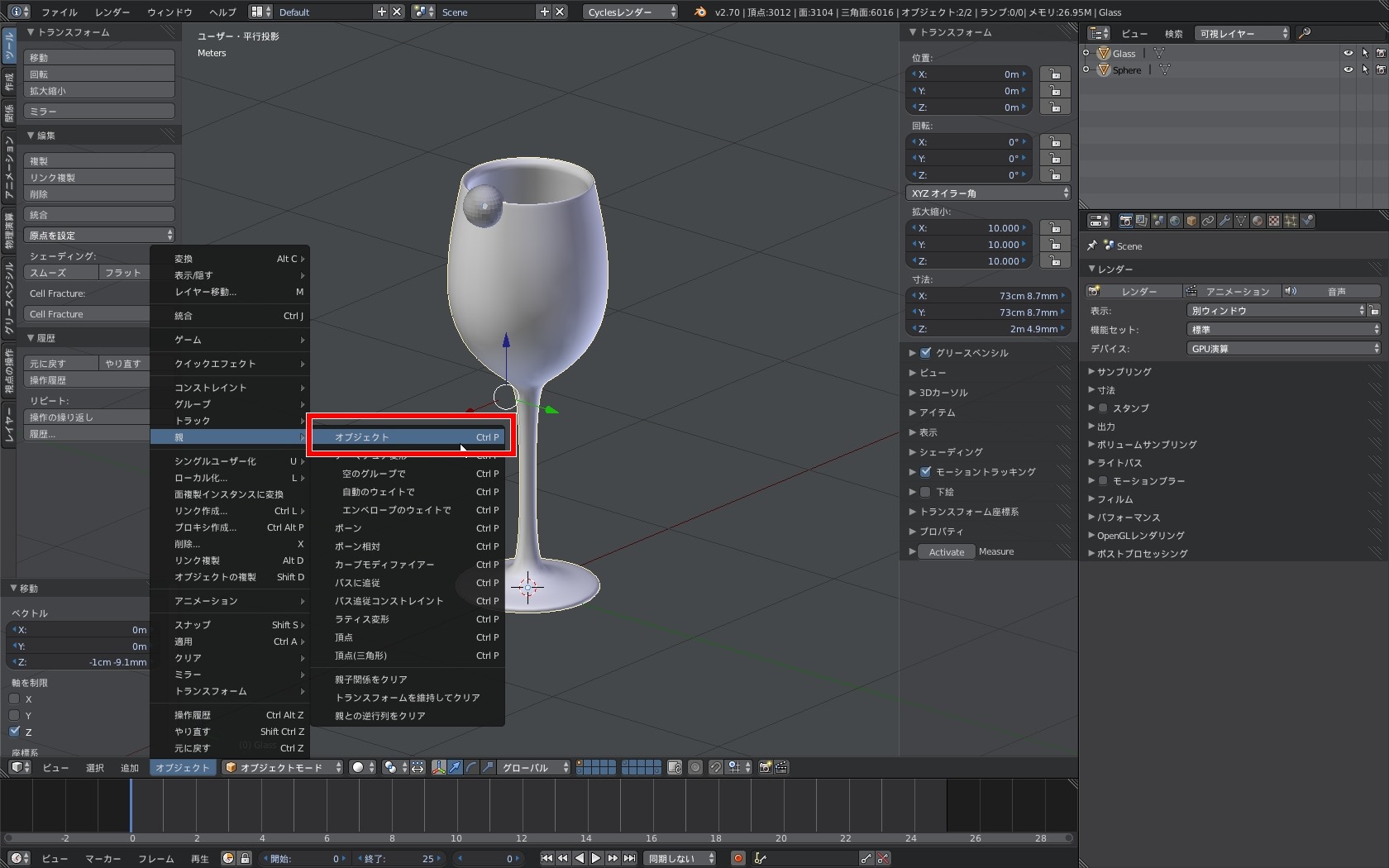Screen dimensions: 1389x868
Task: Toggle the timeline lock icon
Action: 245,858
